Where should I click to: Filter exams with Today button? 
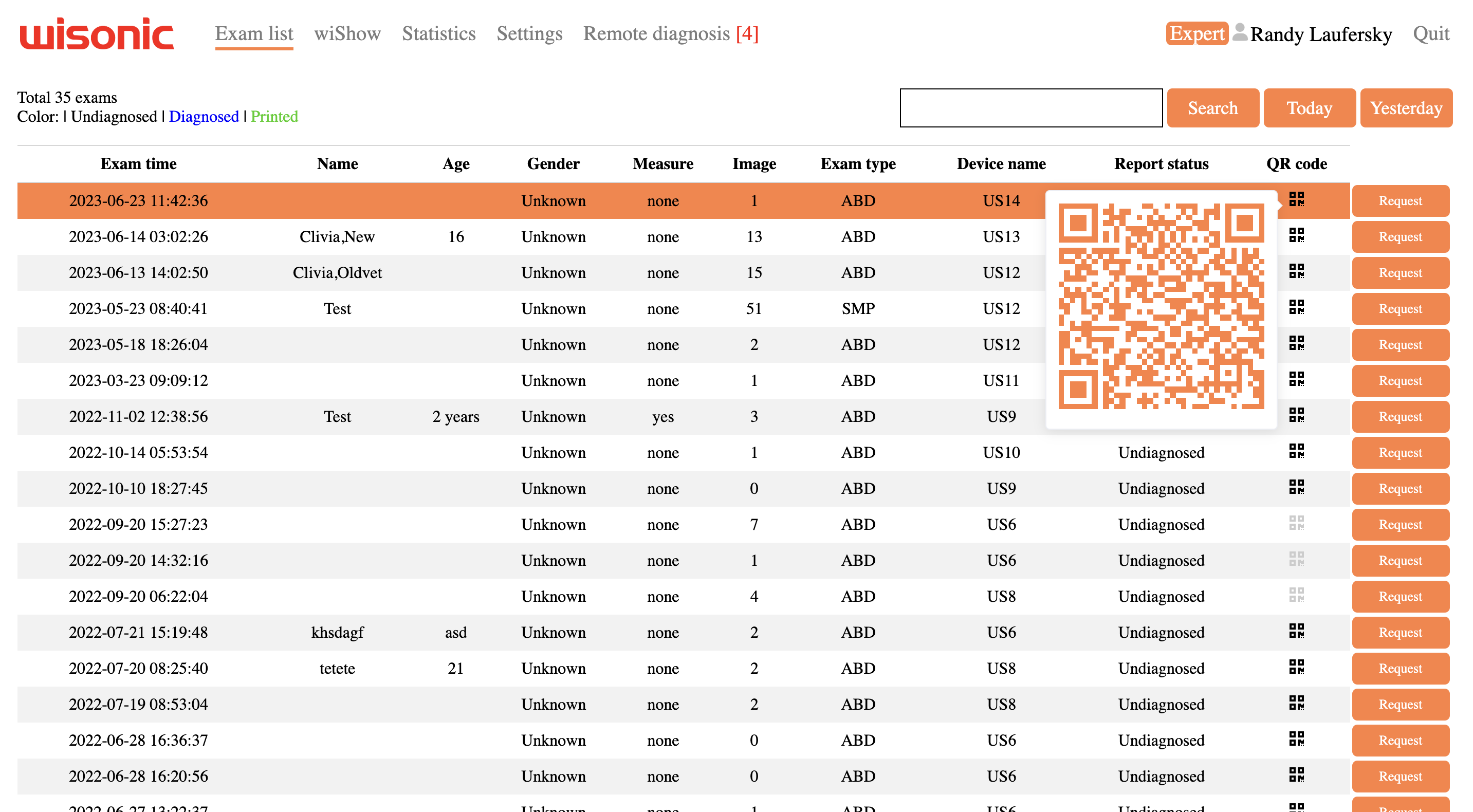click(x=1309, y=108)
